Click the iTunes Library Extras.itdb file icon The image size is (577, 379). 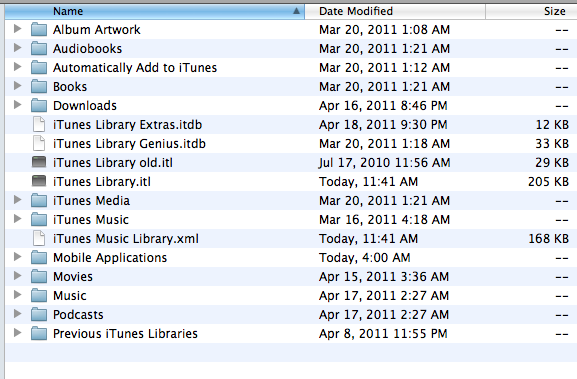pos(39,124)
